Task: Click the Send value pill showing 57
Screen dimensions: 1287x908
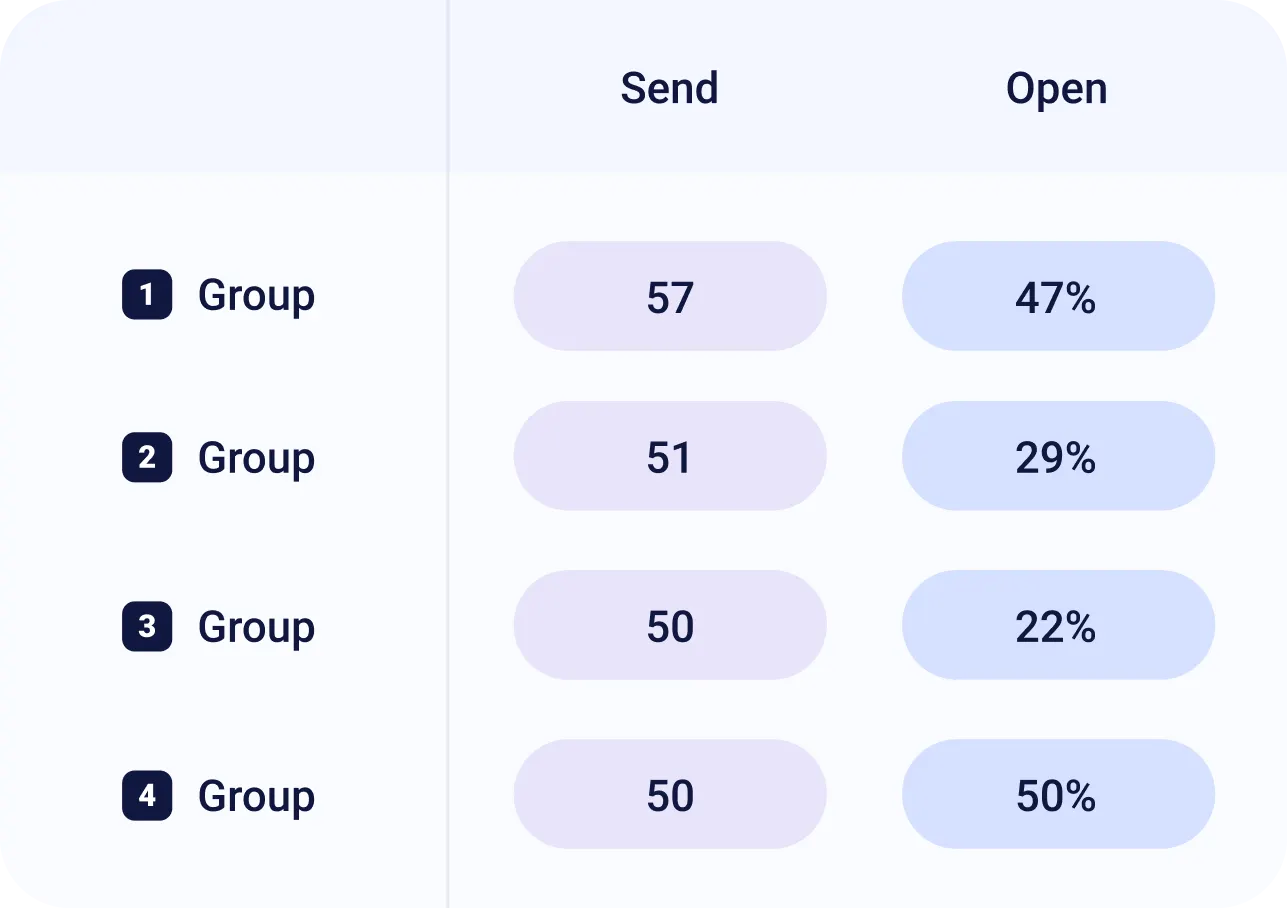Action: [670, 296]
